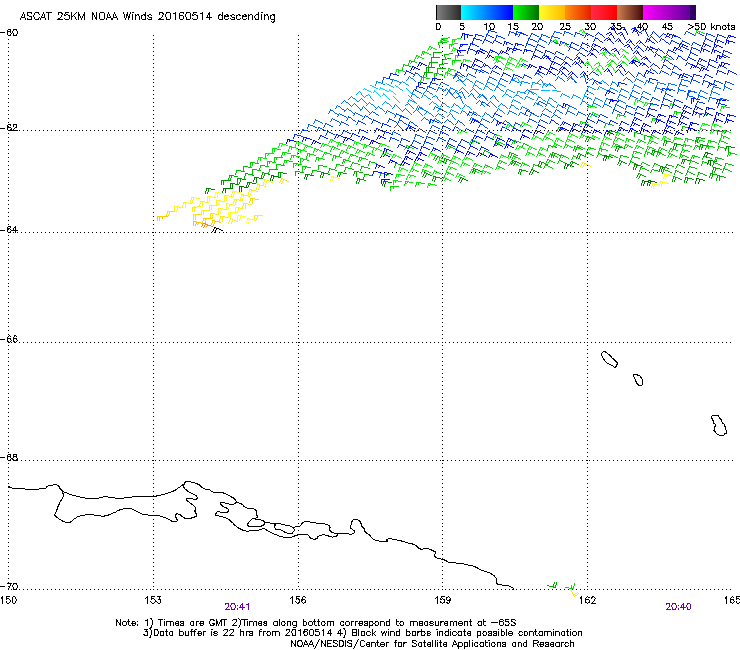The image size is (740, 650).
Task: Click the purple time label 20:40
Action: click(x=678, y=607)
